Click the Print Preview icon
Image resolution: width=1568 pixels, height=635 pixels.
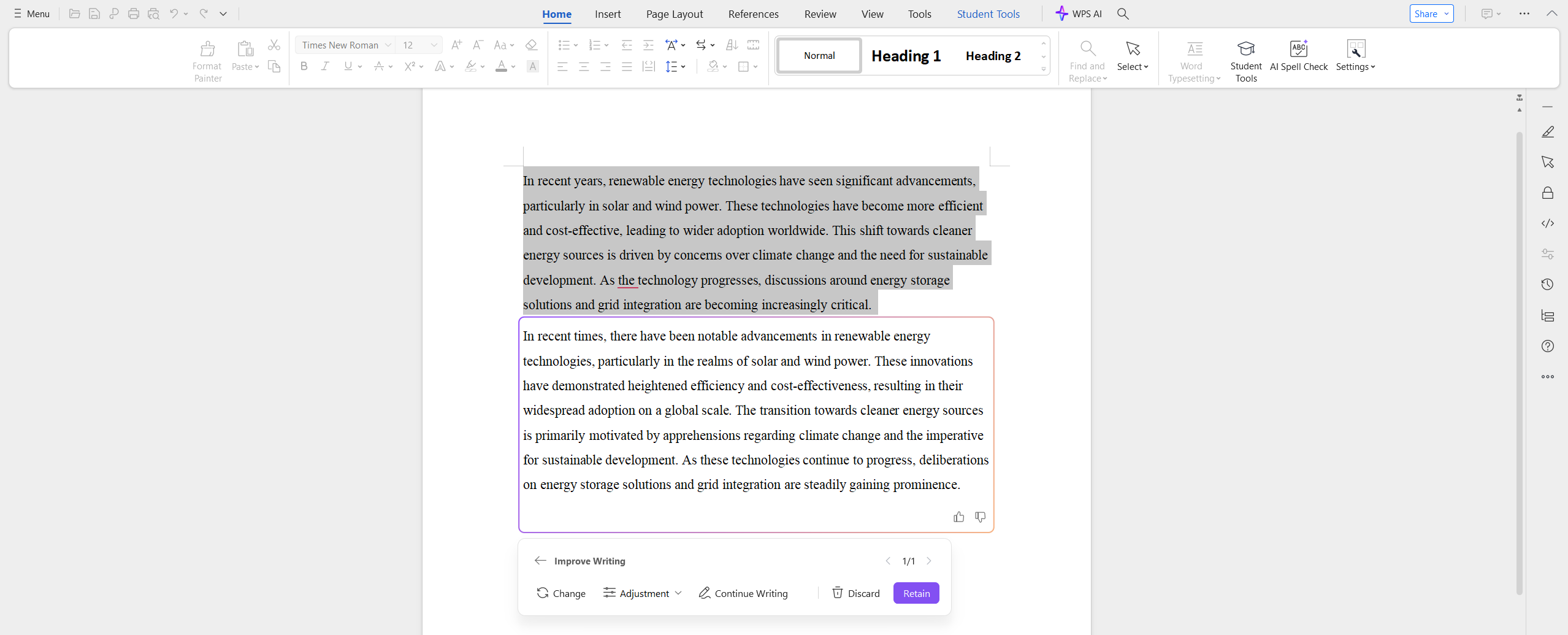click(x=153, y=13)
